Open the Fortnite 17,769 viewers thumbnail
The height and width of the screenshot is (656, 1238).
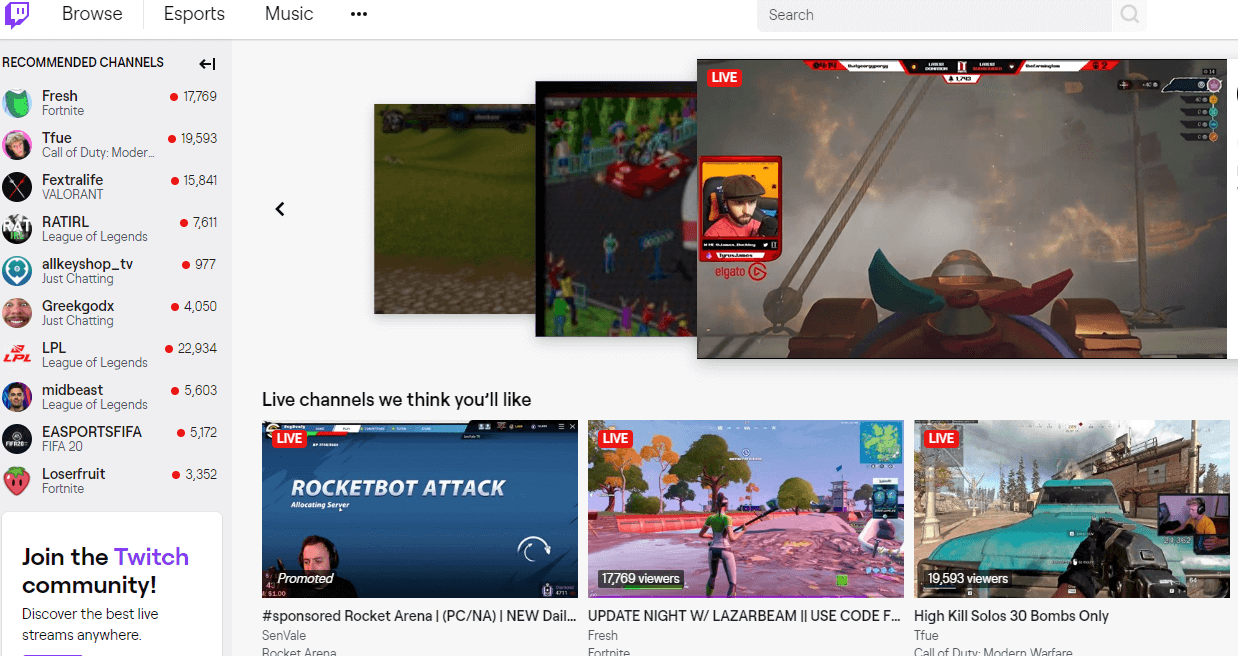pyautogui.click(x=746, y=509)
